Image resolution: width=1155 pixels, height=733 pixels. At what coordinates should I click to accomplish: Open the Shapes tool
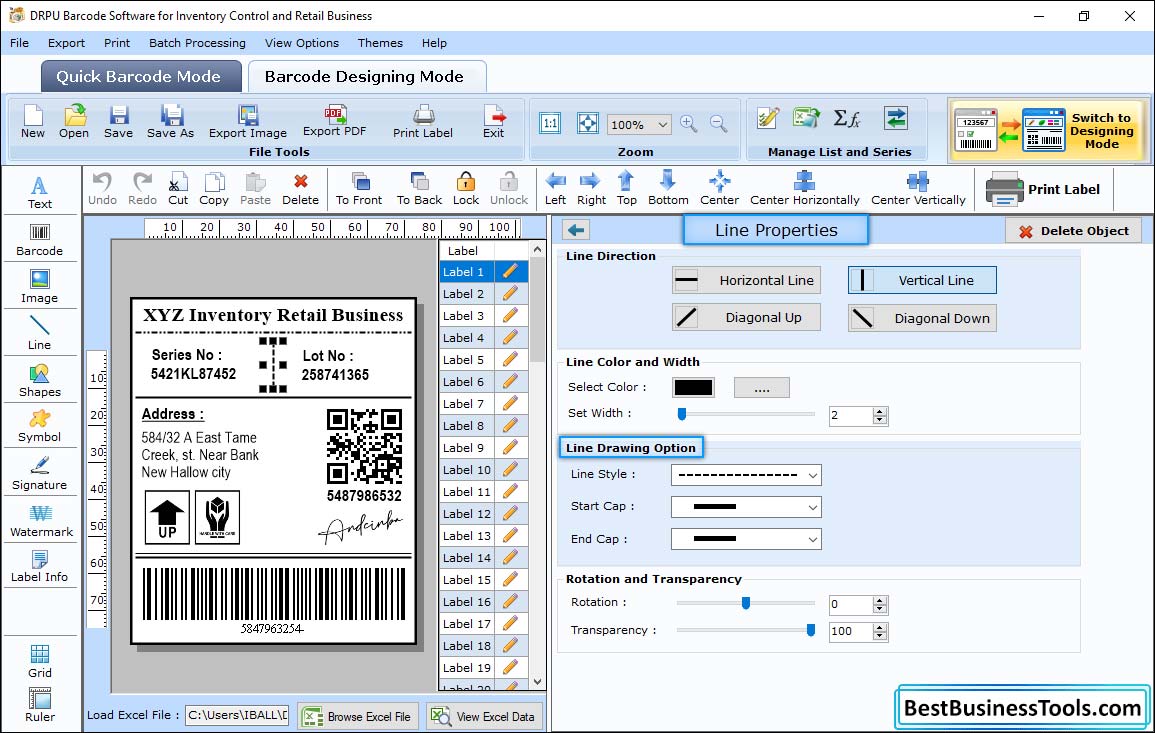[x=40, y=380]
